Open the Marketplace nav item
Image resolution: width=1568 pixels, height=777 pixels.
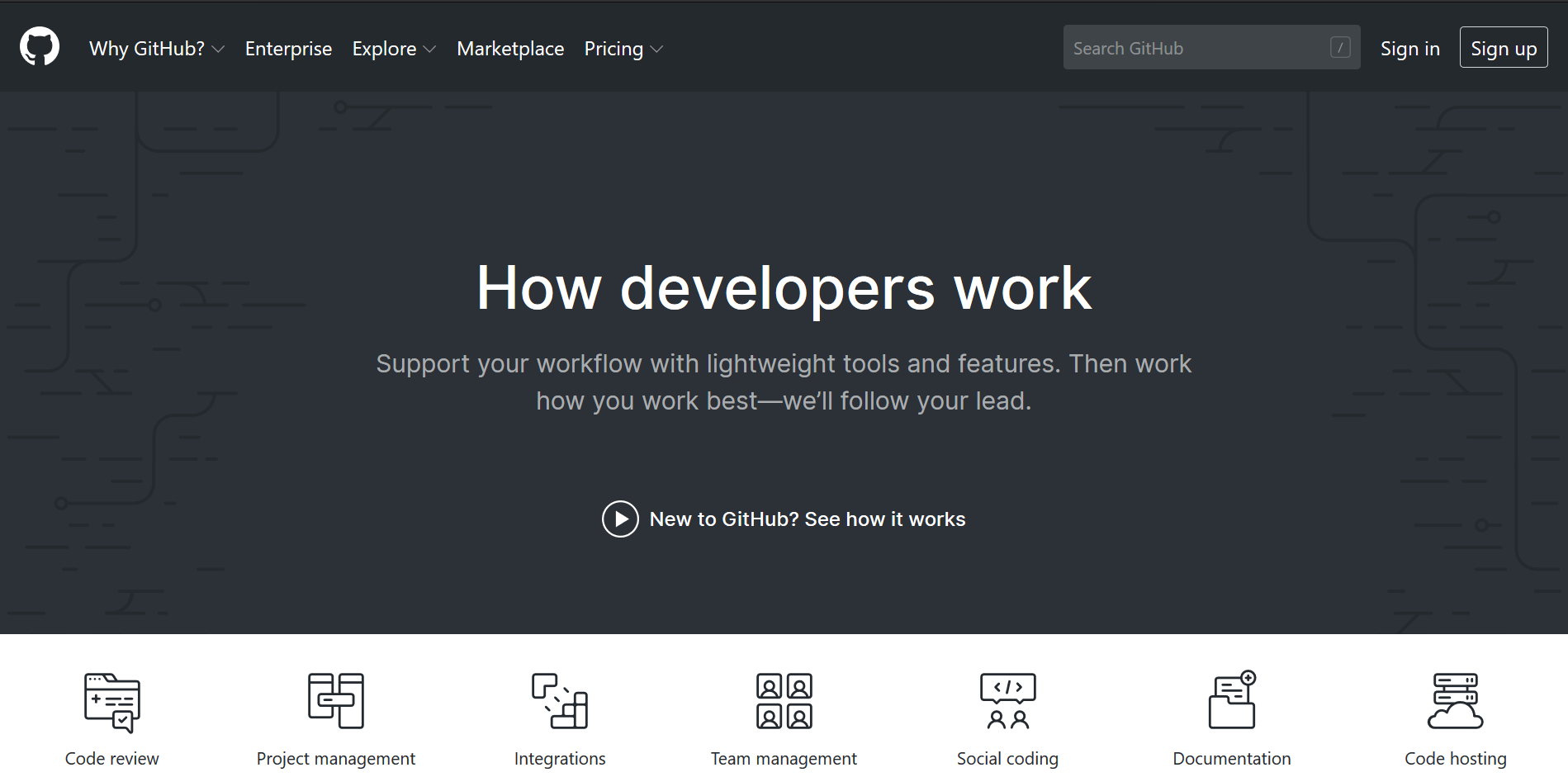coord(510,49)
